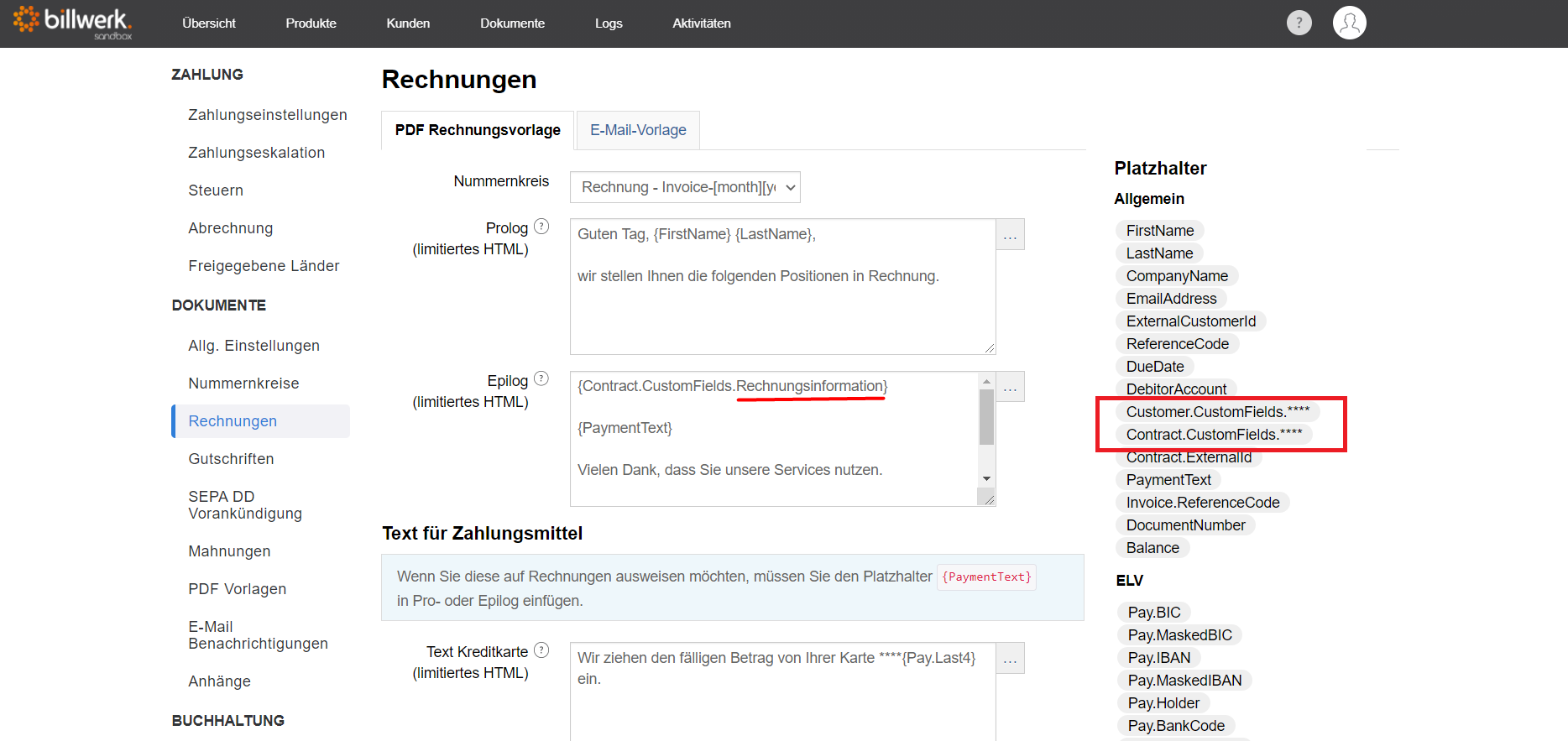Image resolution: width=1568 pixels, height=741 pixels.
Task: Go to Mahnungen in sidebar
Action: coord(229,551)
